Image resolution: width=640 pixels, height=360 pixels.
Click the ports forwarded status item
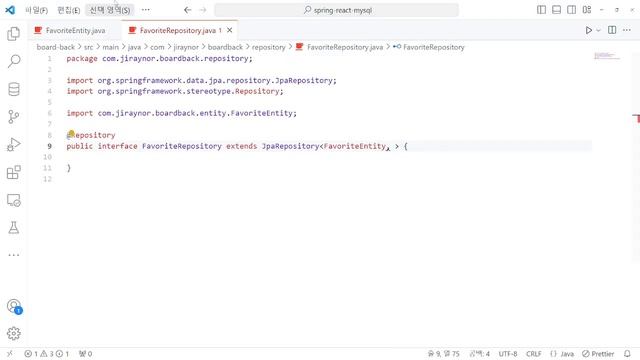pyautogui.click(x=85, y=354)
